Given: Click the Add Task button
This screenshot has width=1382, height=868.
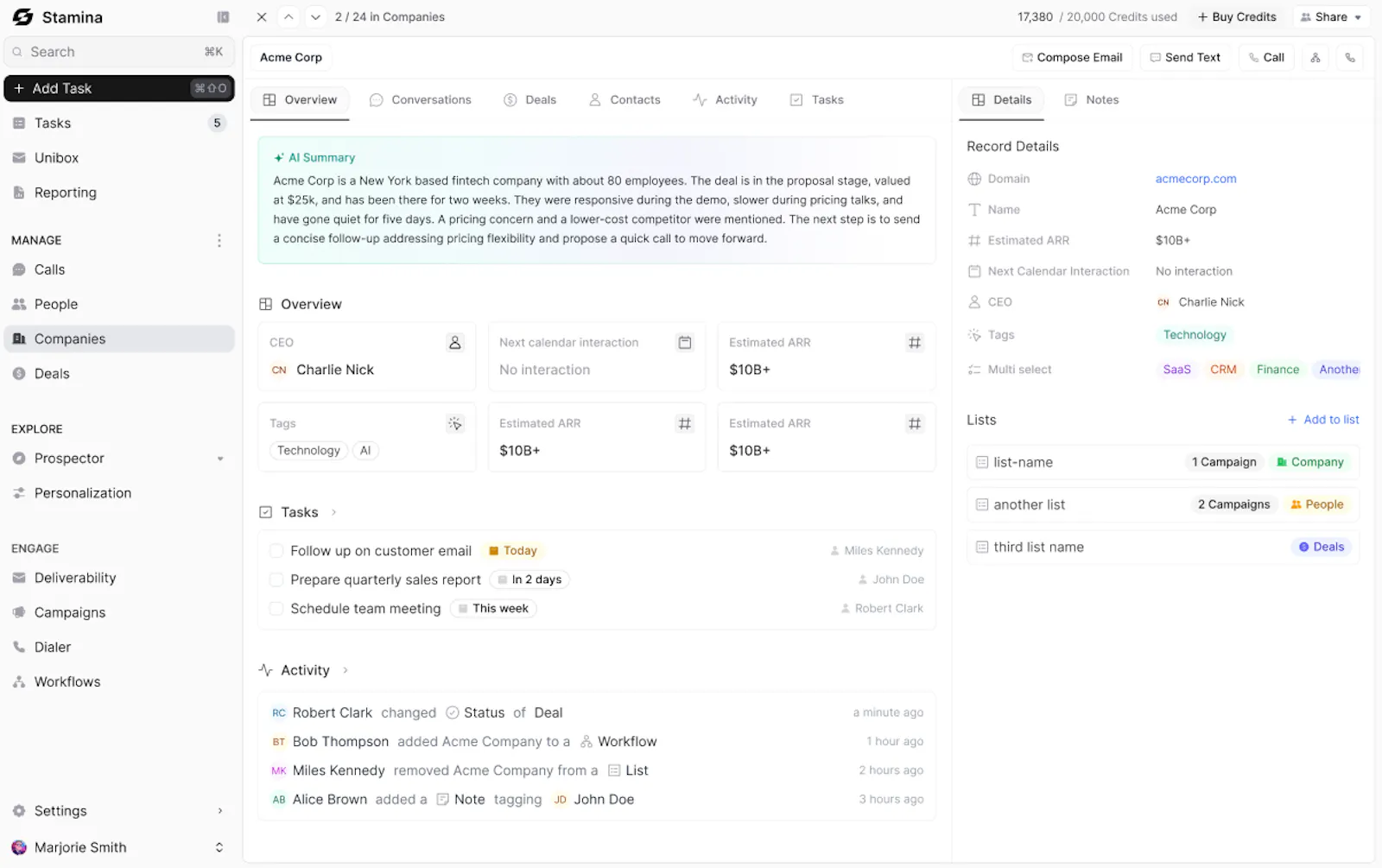Looking at the screenshot, I should pos(119,88).
